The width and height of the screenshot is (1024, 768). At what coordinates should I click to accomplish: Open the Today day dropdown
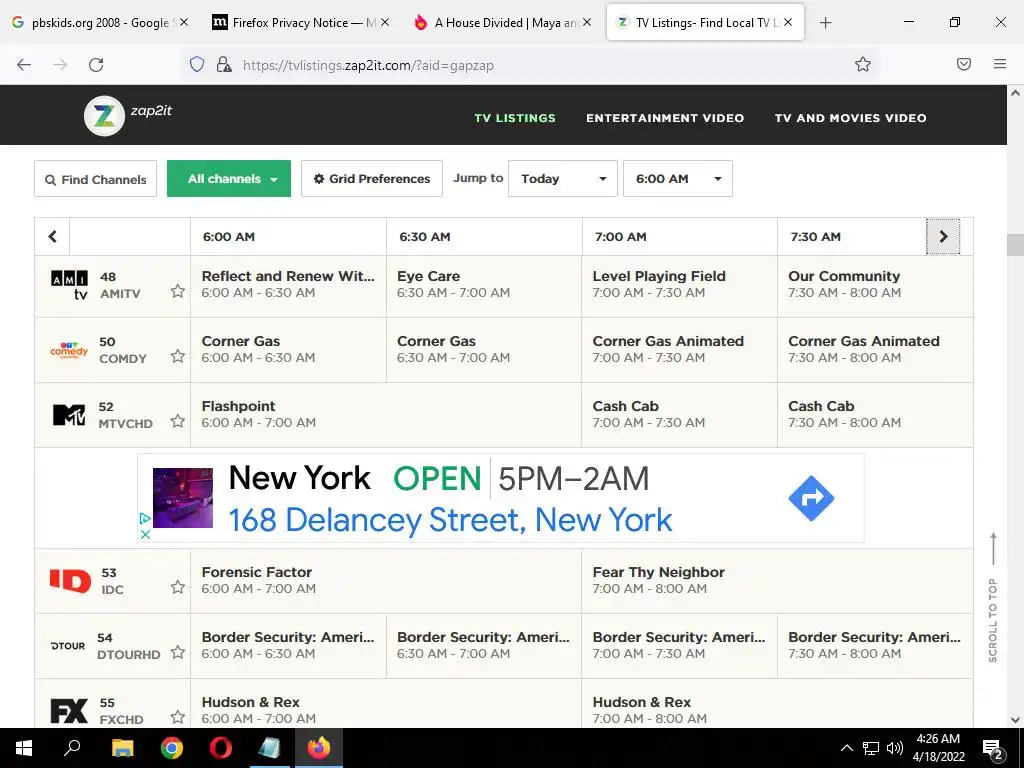[x=562, y=178]
